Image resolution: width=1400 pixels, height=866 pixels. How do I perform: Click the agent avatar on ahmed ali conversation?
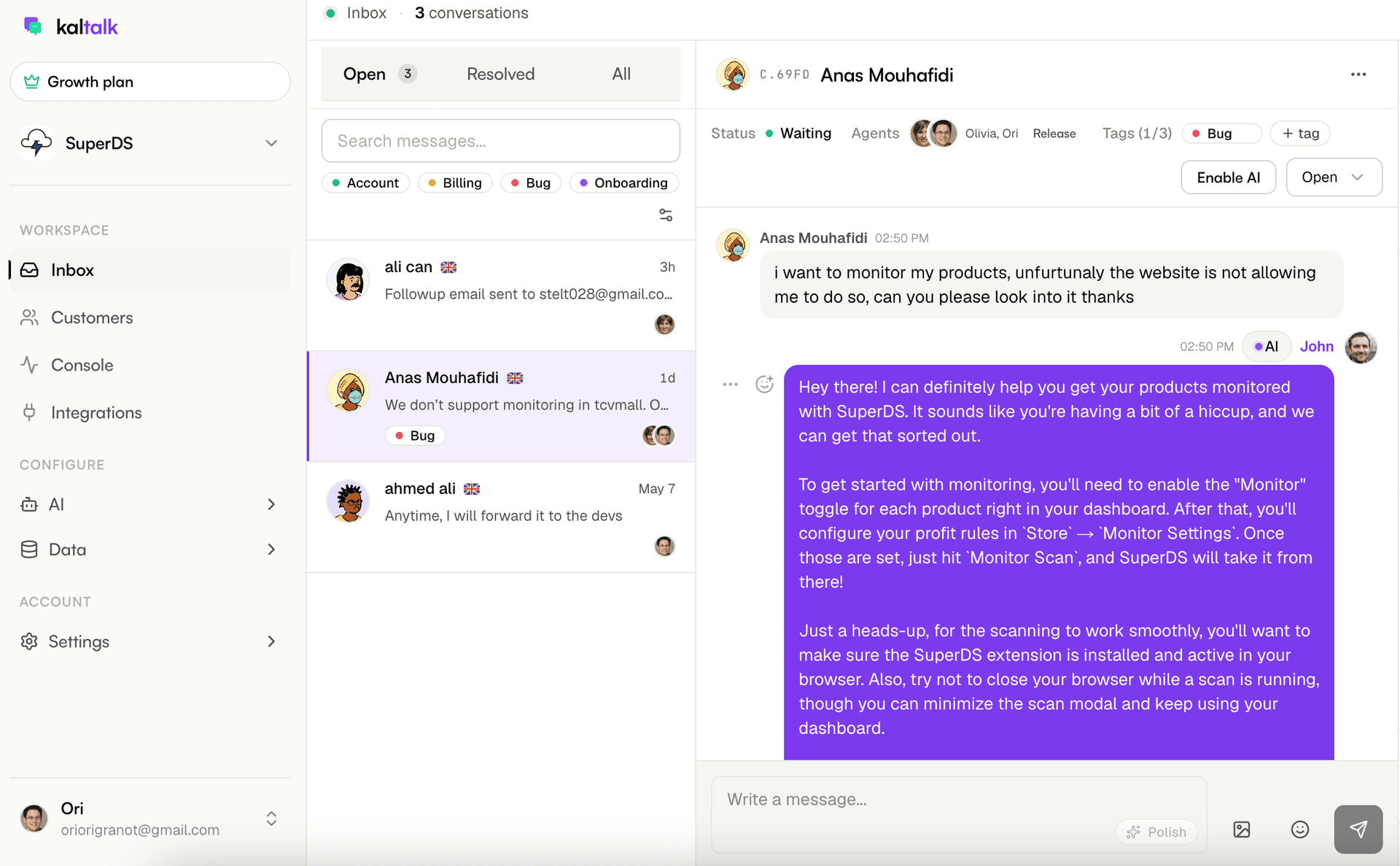664,546
